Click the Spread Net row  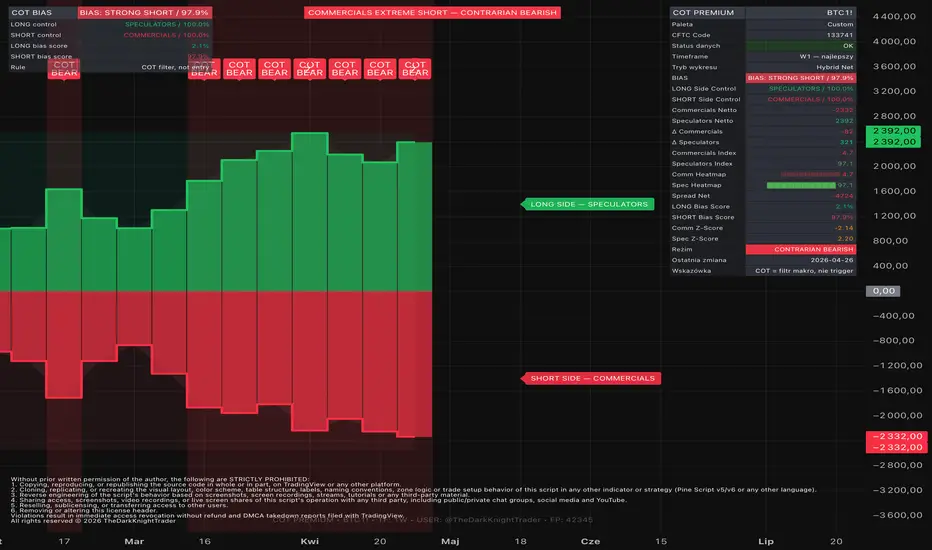(x=763, y=196)
